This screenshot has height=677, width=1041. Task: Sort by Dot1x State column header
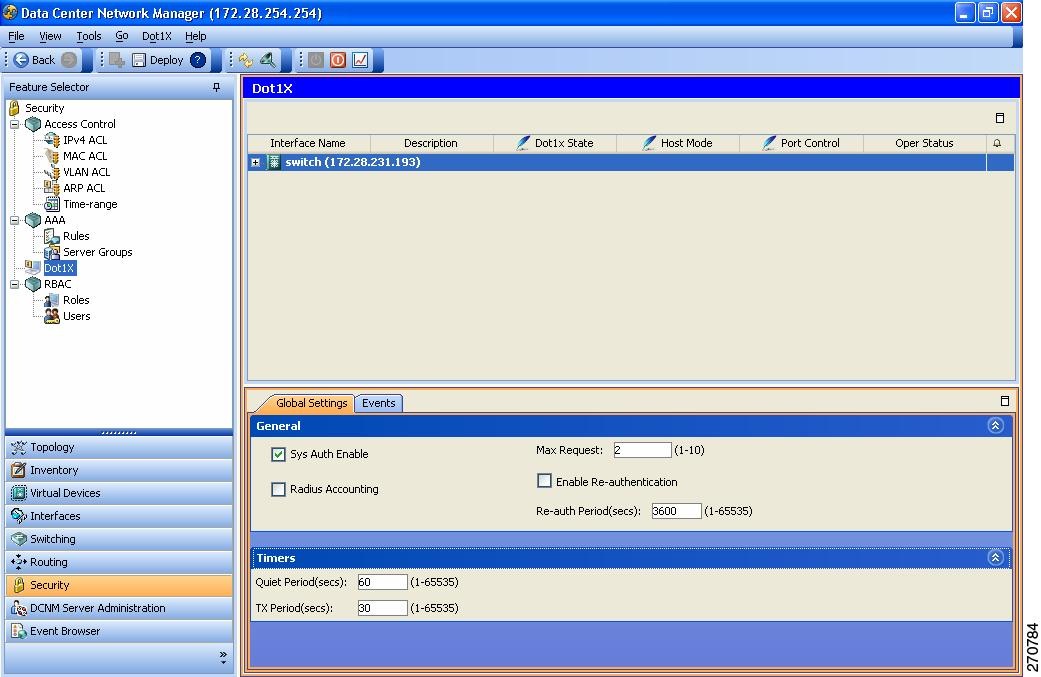[x=555, y=143]
